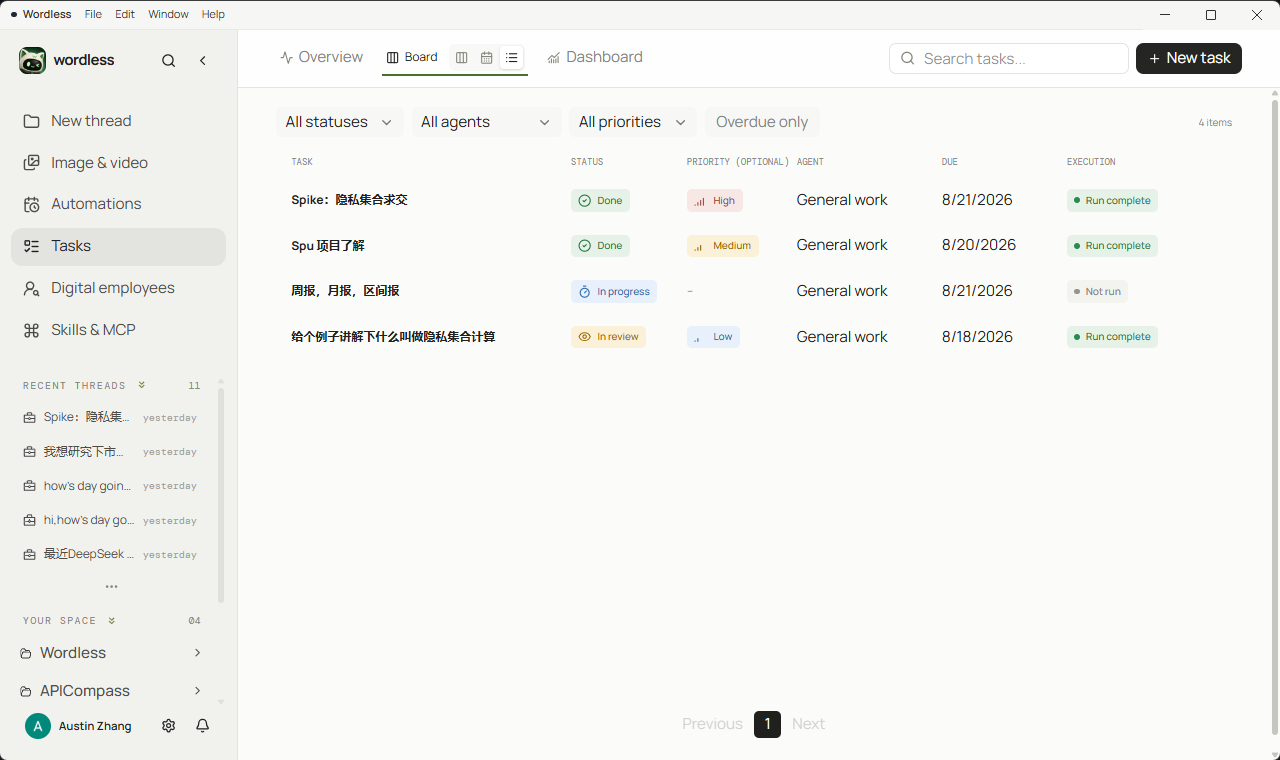Open the task "Spu 项目了解"
The image size is (1280, 760).
[328, 246]
